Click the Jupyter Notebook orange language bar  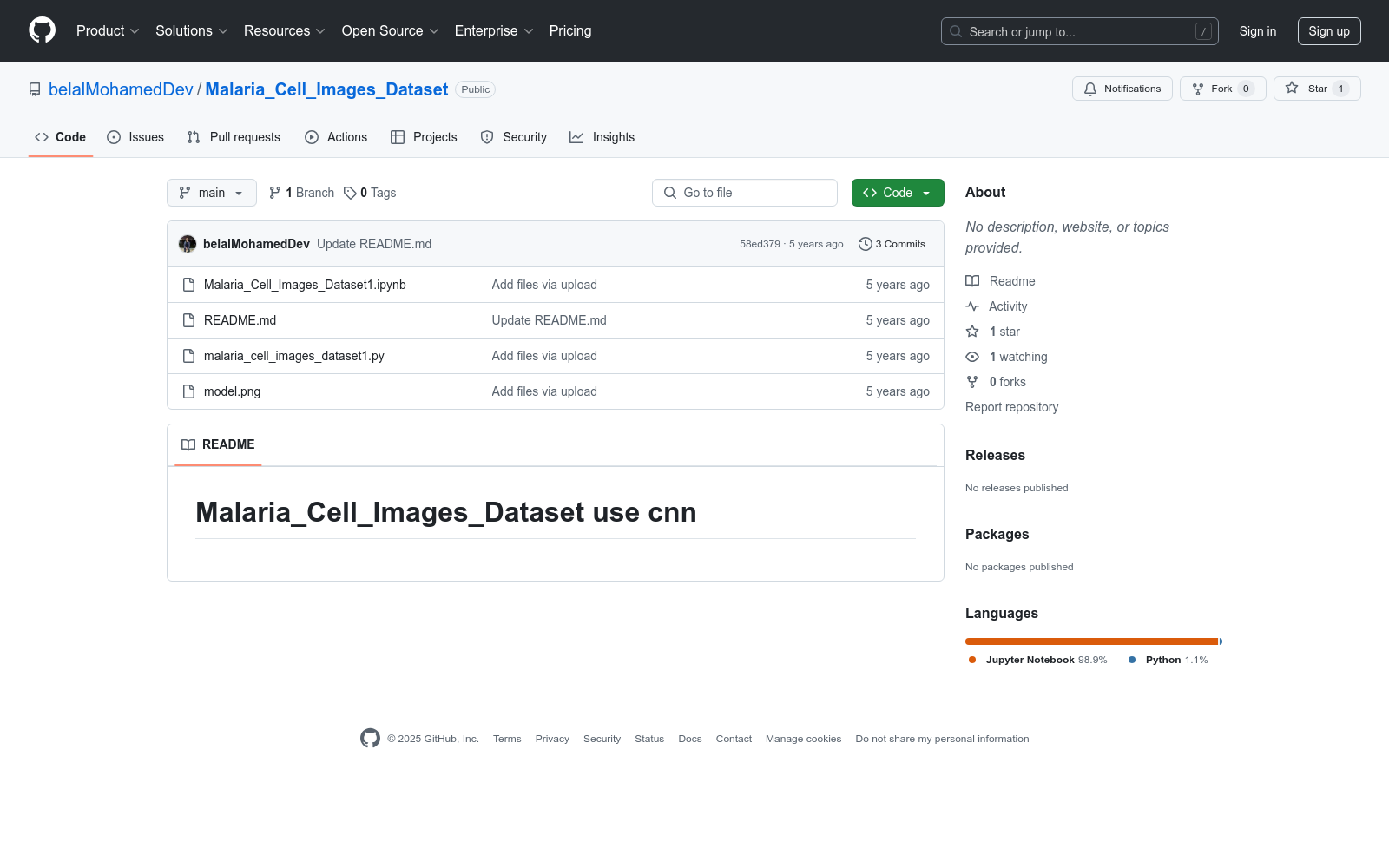click(x=1091, y=641)
